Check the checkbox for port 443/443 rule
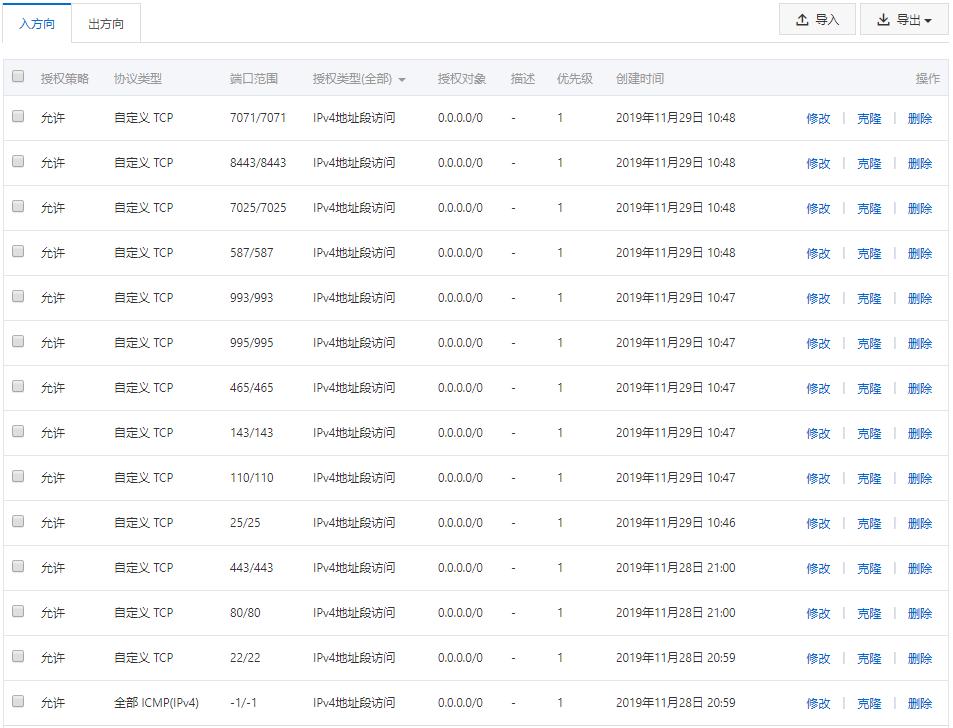Viewport: 953px width, 728px height. click(x=17, y=568)
